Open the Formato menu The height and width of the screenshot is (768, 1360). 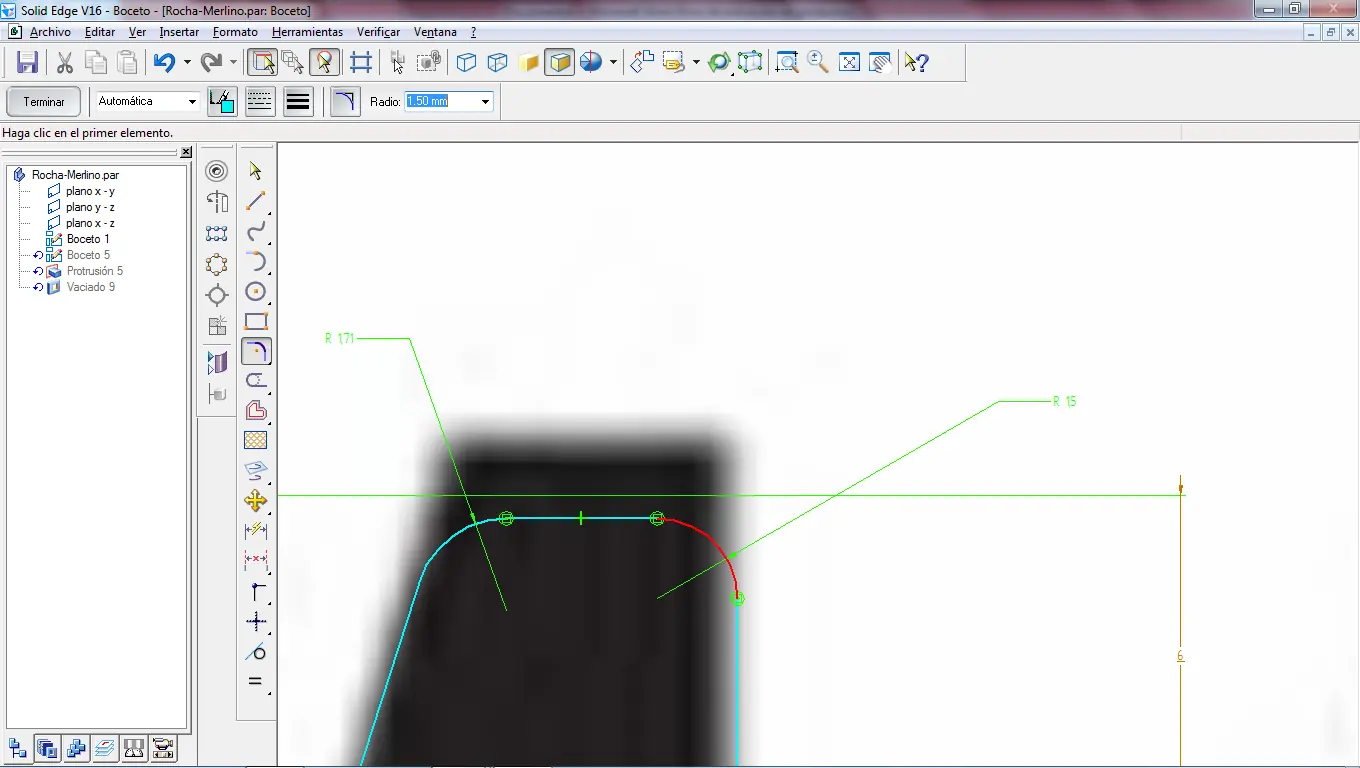(x=235, y=32)
